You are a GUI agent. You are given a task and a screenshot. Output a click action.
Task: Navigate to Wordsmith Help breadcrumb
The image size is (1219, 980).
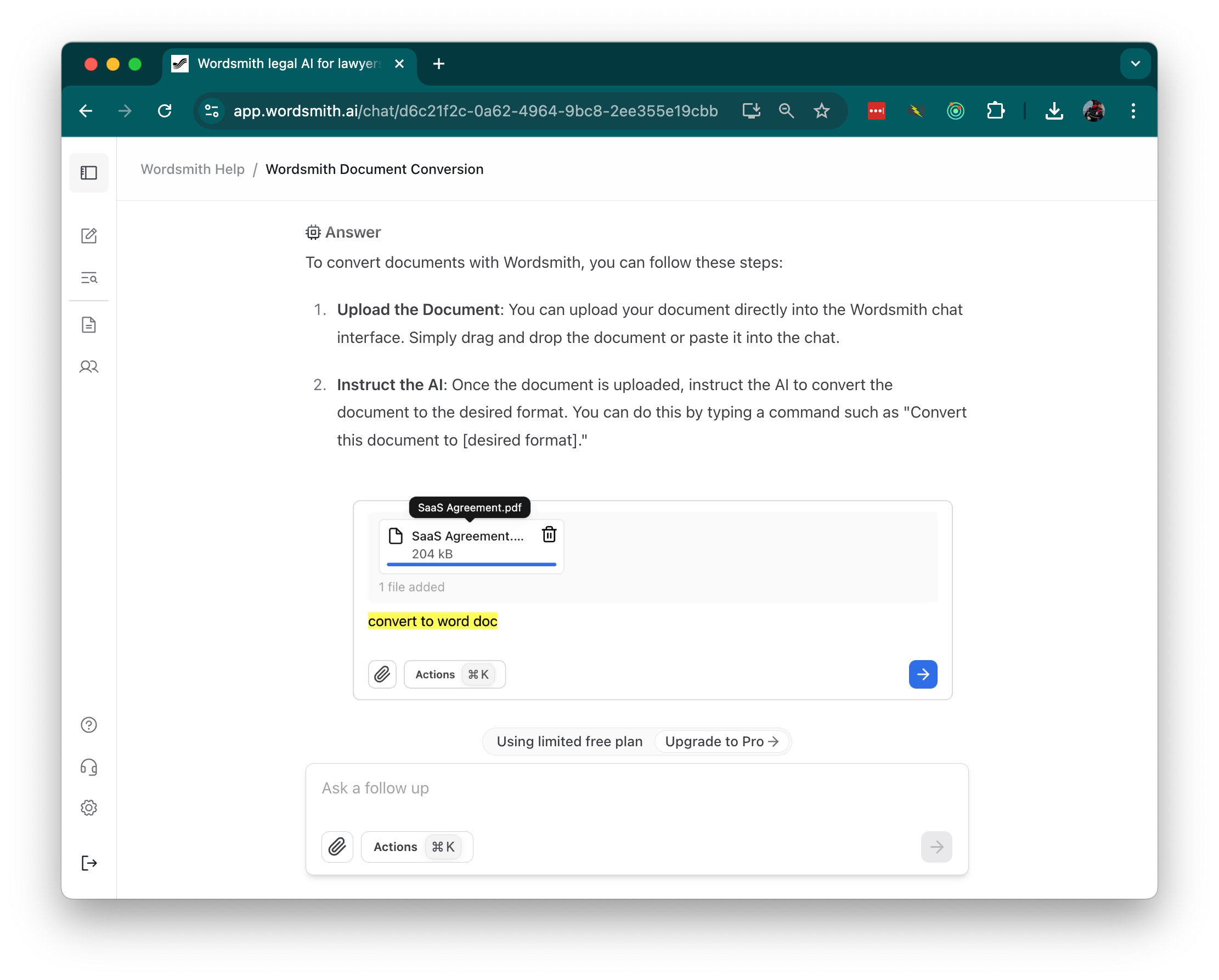192,169
